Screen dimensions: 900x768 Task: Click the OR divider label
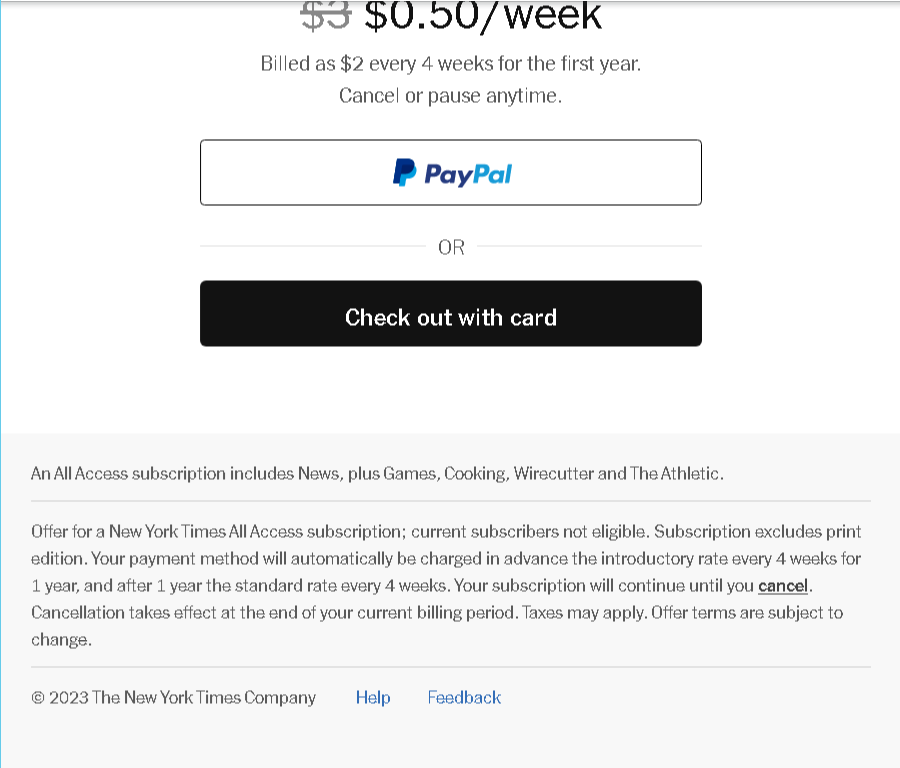(451, 247)
